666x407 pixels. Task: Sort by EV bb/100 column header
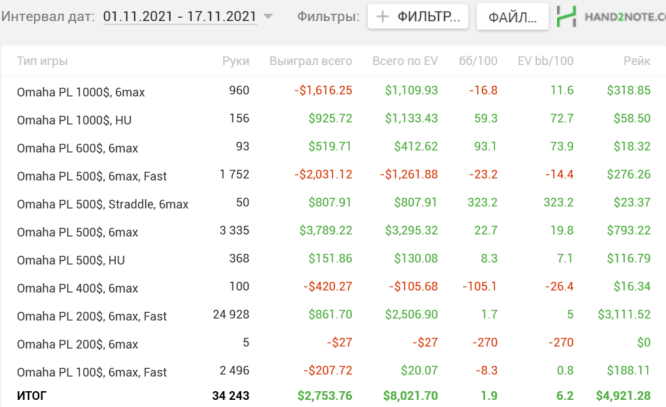point(545,61)
